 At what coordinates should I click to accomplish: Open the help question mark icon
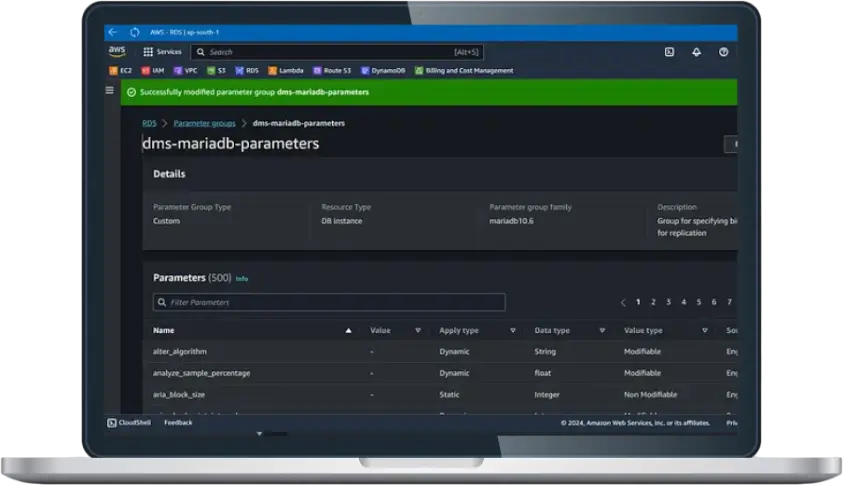(724, 52)
